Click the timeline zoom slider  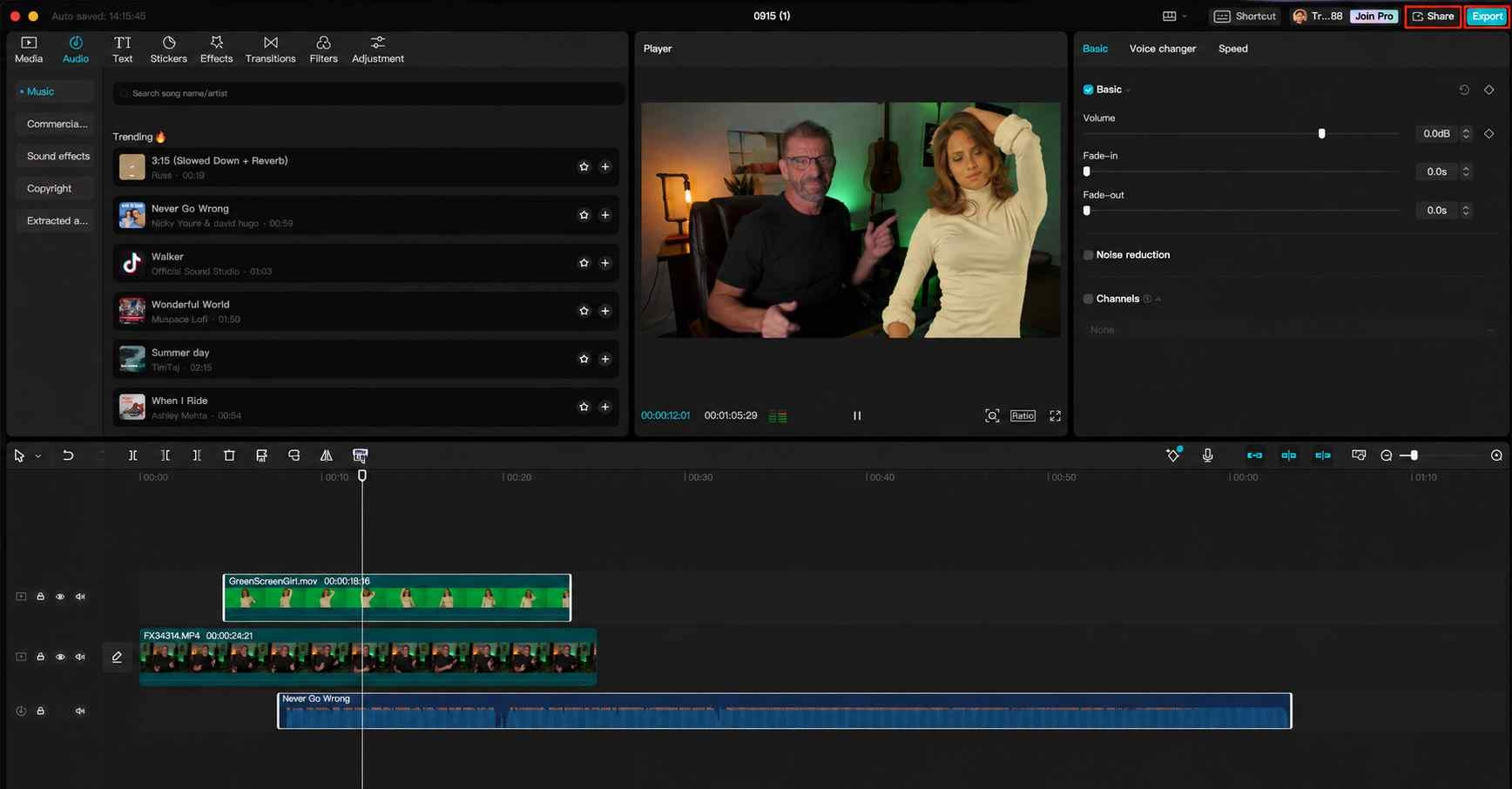pyautogui.click(x=1442, y=455)
